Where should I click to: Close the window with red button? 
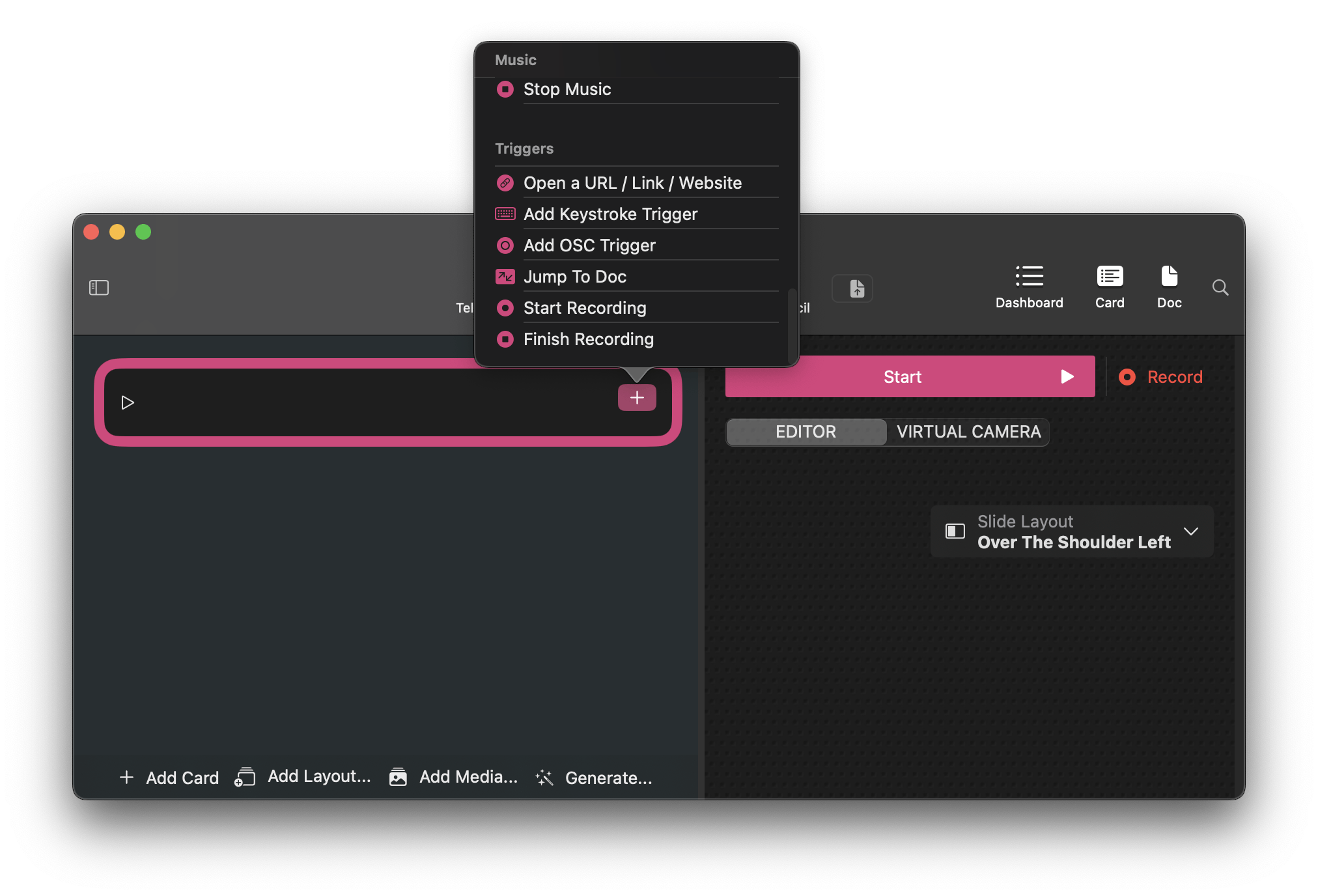click(91, 232)
